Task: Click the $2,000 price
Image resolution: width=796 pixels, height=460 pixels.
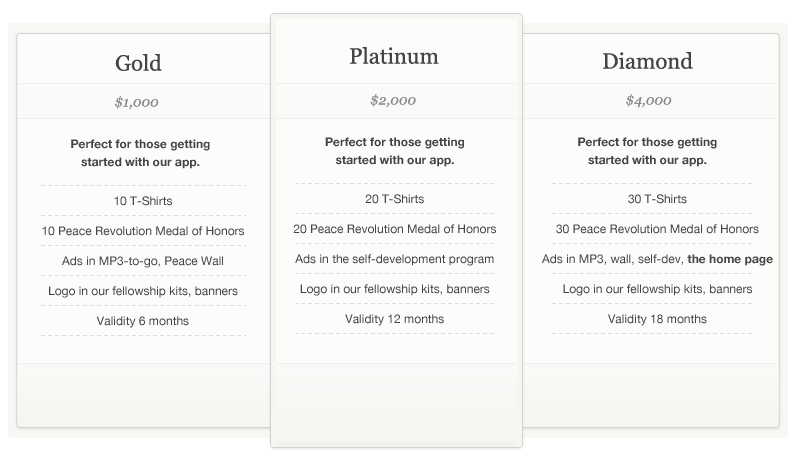Action: [x=393, y=100]
